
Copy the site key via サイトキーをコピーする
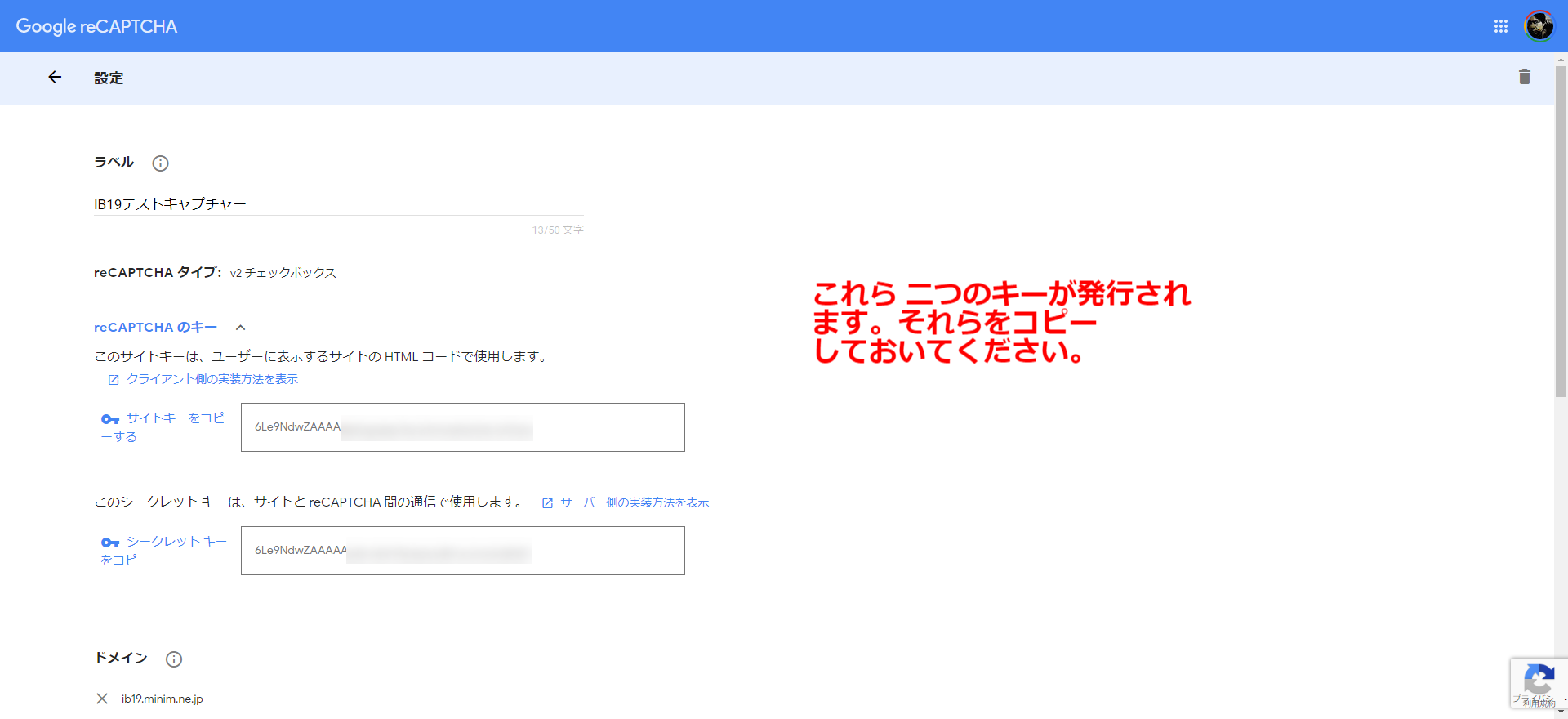(x=163, y=426)
